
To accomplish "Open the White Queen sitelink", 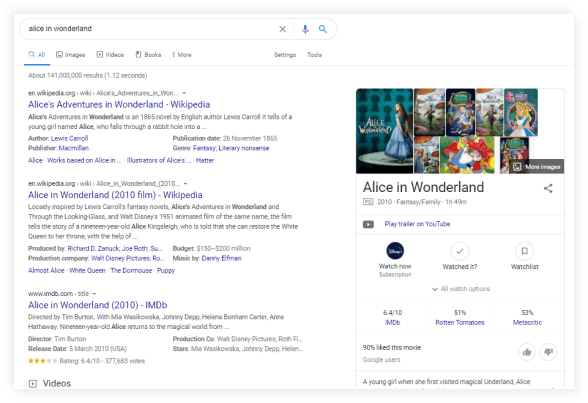I will 87,271.
